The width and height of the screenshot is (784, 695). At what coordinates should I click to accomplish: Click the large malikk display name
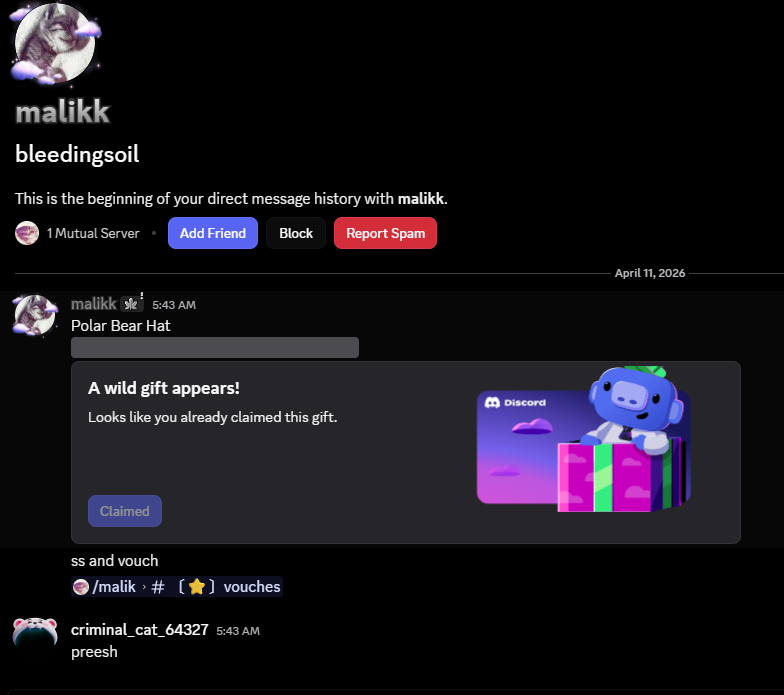62,112
